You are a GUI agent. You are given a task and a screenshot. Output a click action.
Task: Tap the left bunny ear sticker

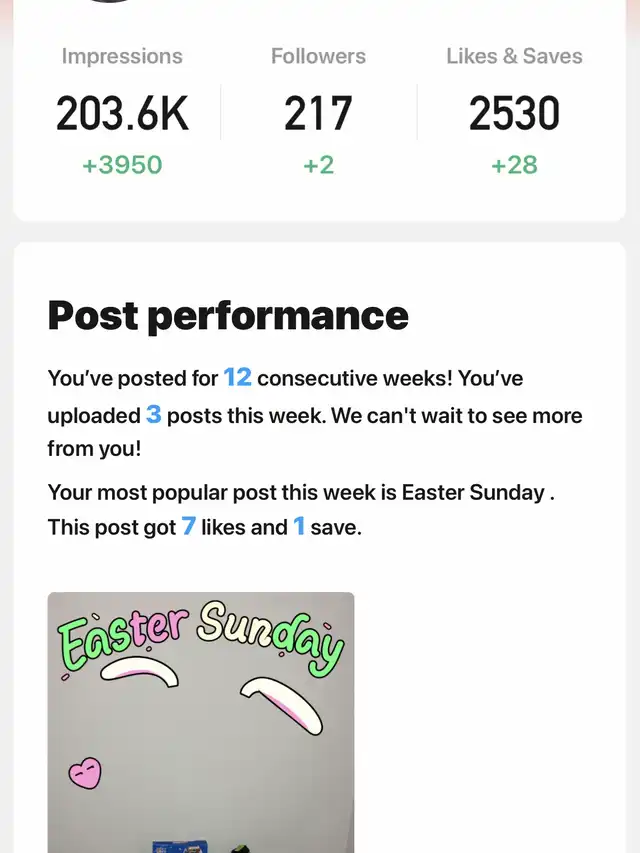140,672
